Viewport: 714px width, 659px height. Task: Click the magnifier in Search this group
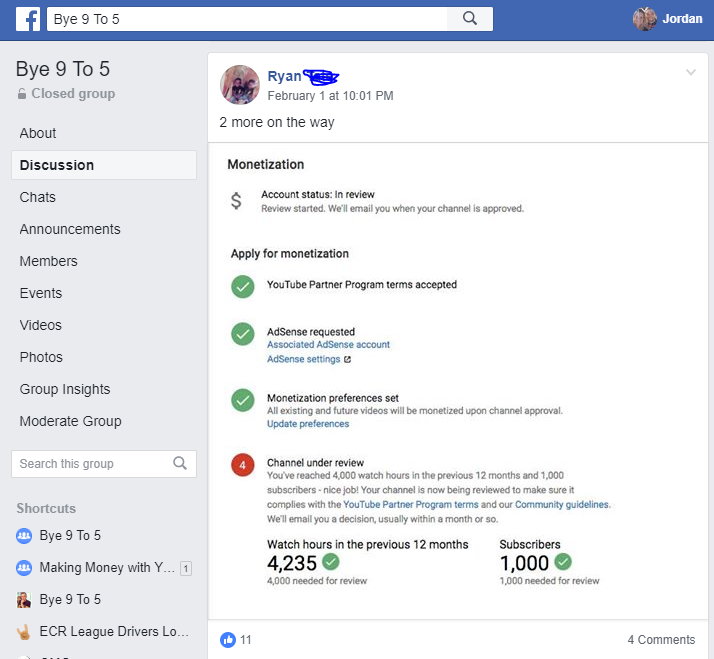tap(180, 463)
